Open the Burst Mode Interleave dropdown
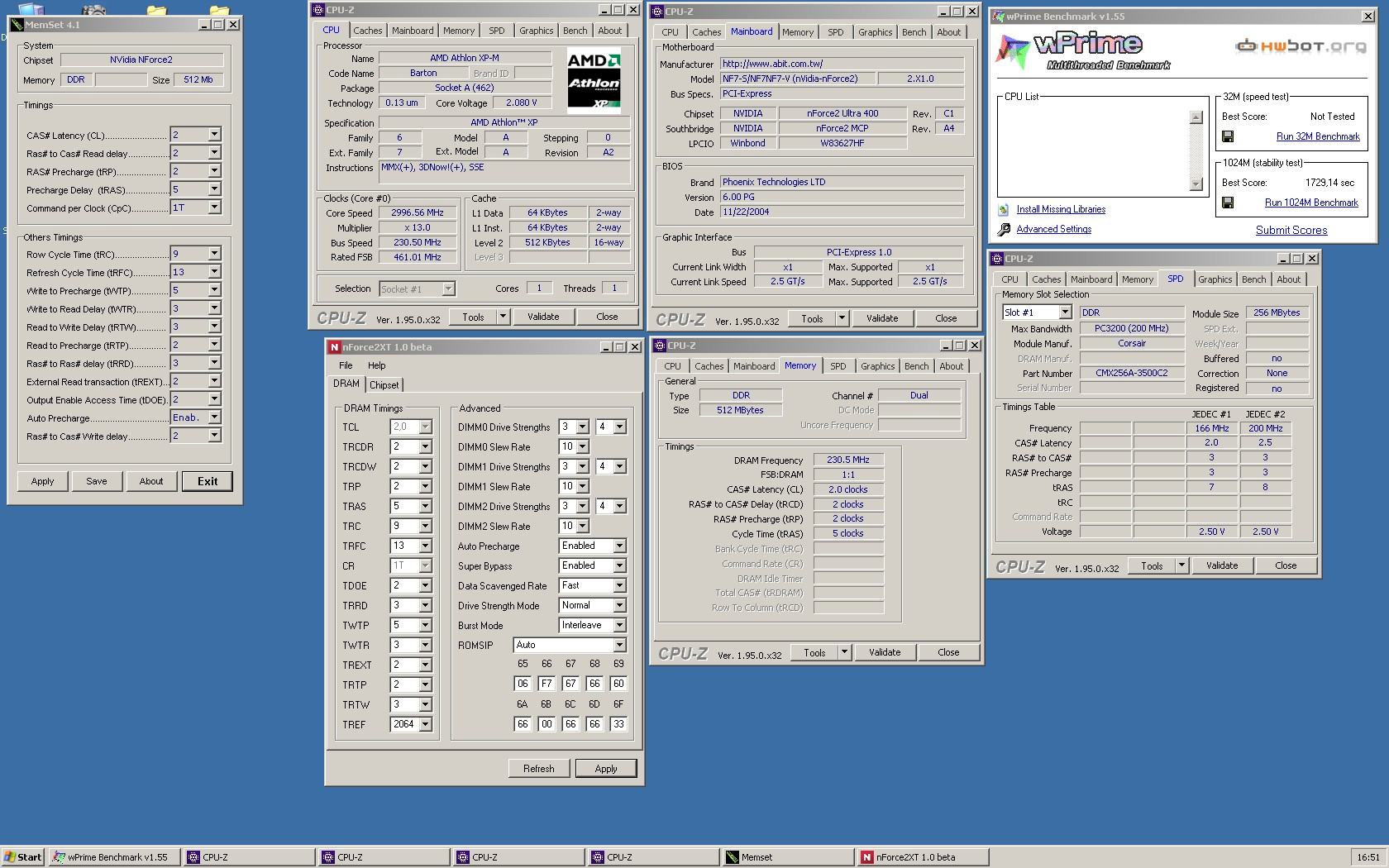 click(619, 625)
